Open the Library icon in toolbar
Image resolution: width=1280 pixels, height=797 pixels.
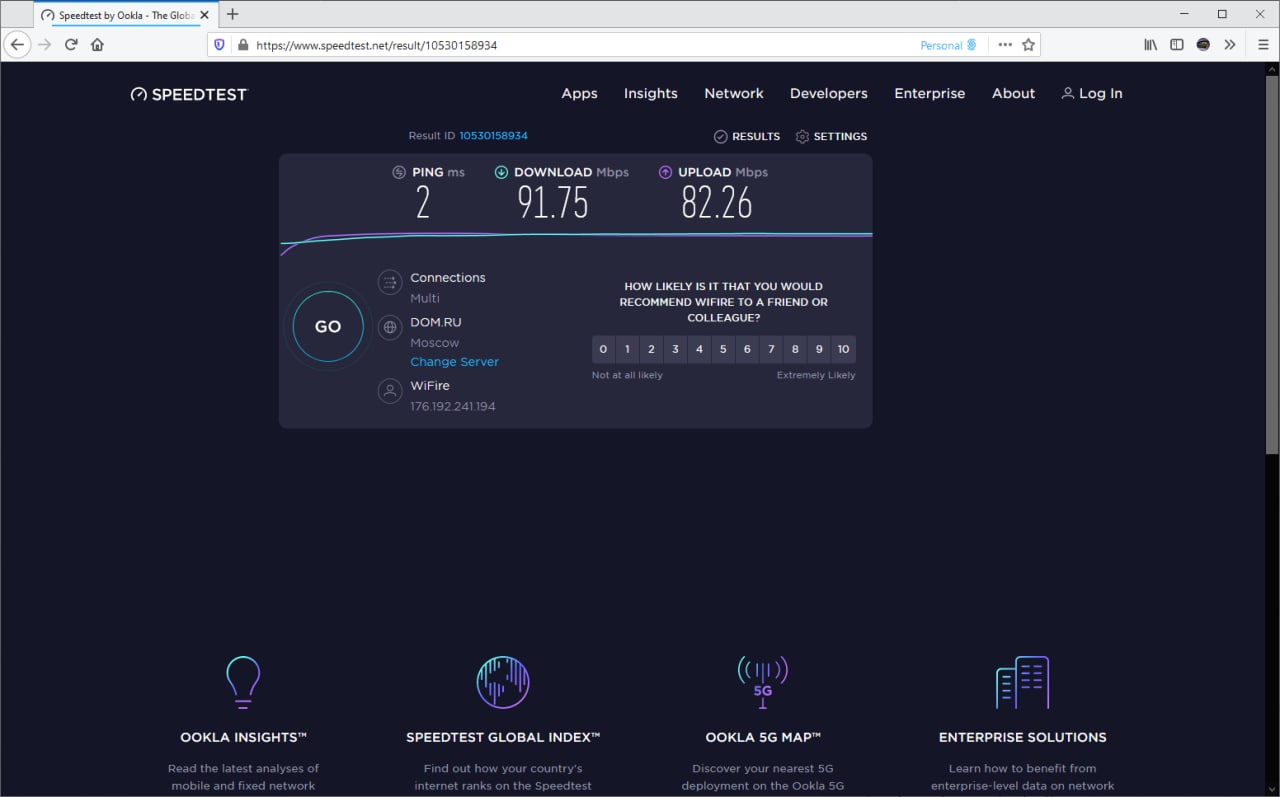[x=1151, y=45]
